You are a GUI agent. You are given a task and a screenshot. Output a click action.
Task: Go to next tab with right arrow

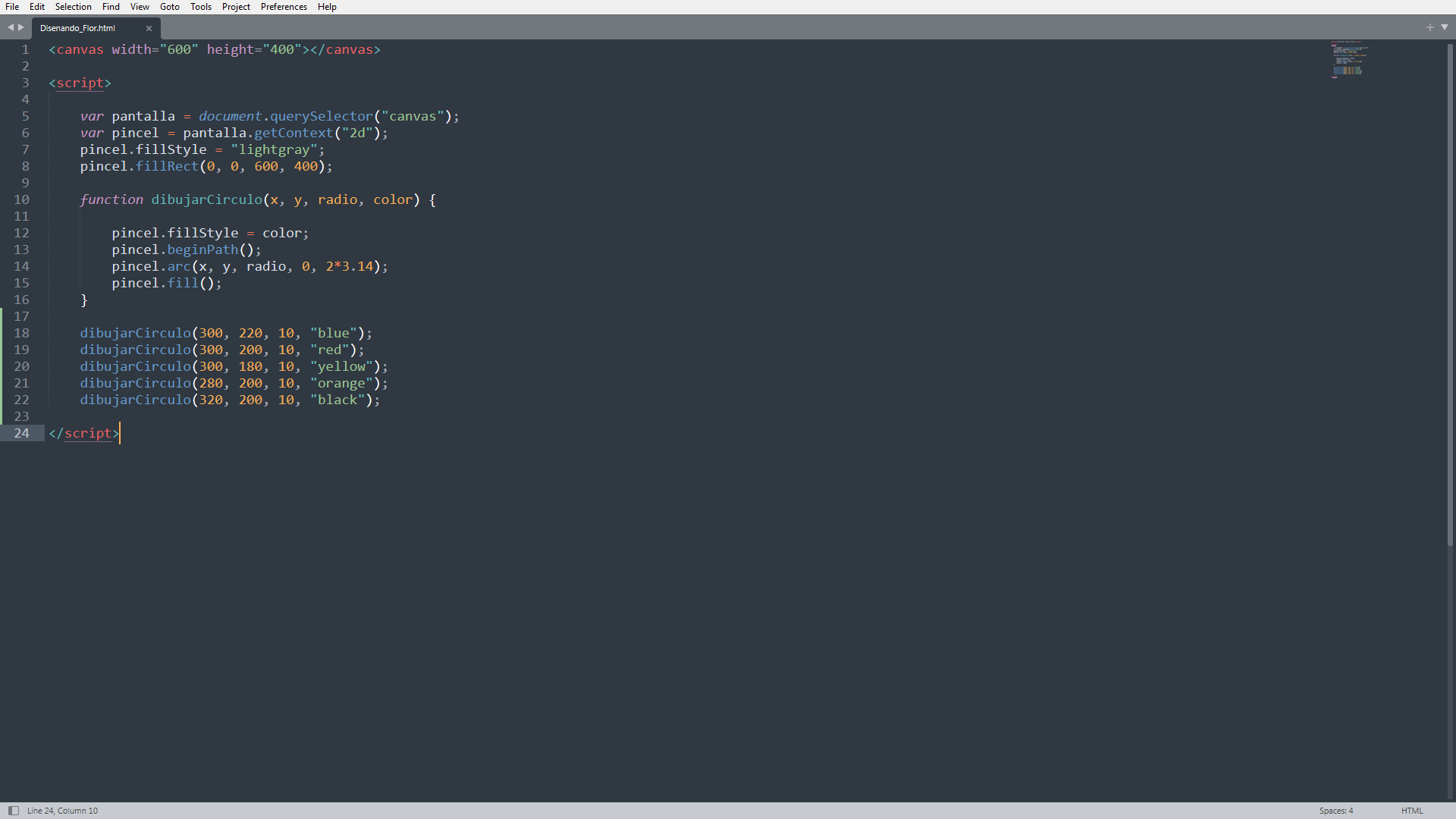click(21, 27)
